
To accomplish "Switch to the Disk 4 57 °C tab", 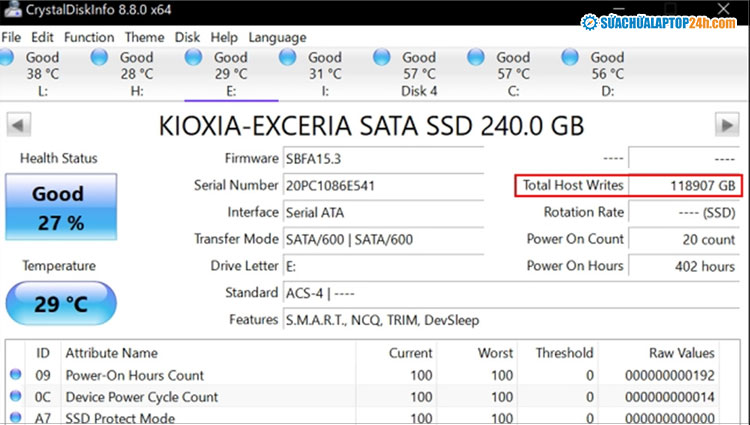I will pyautogui.click(x=419, y=74).
